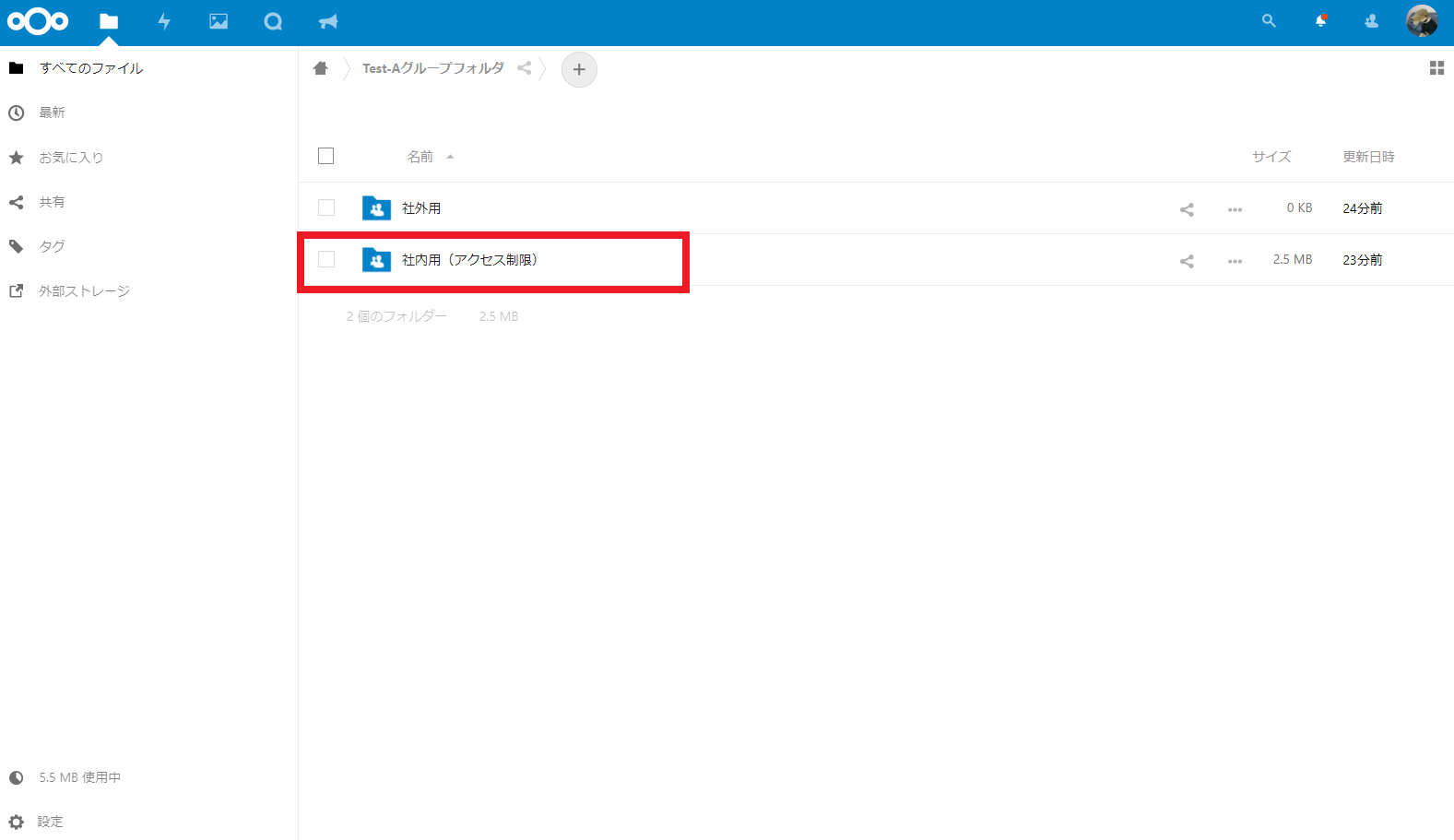
Task: Open the 社外用 folder icon
Action: tap(376, 207)
